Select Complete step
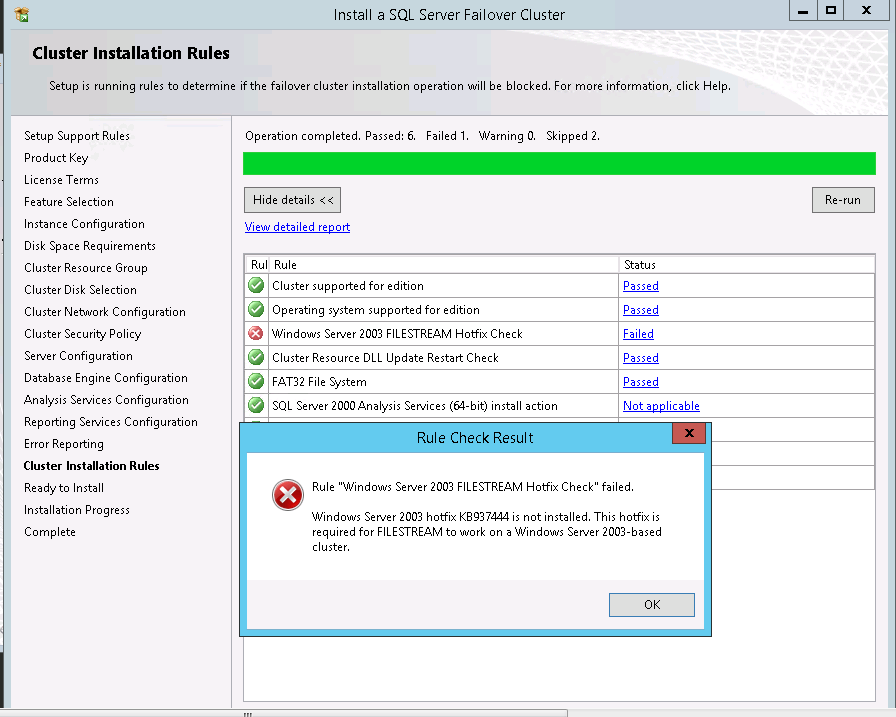Screen dimensions: 896x717 pyautogui.click(x=50, y=532)
